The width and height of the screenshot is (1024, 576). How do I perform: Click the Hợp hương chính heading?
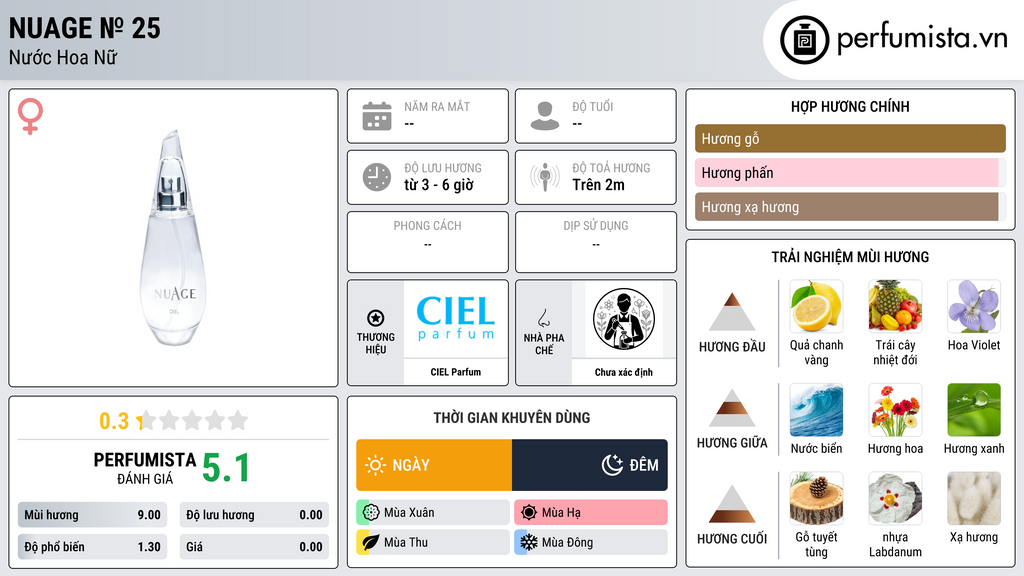pos(850,106)
